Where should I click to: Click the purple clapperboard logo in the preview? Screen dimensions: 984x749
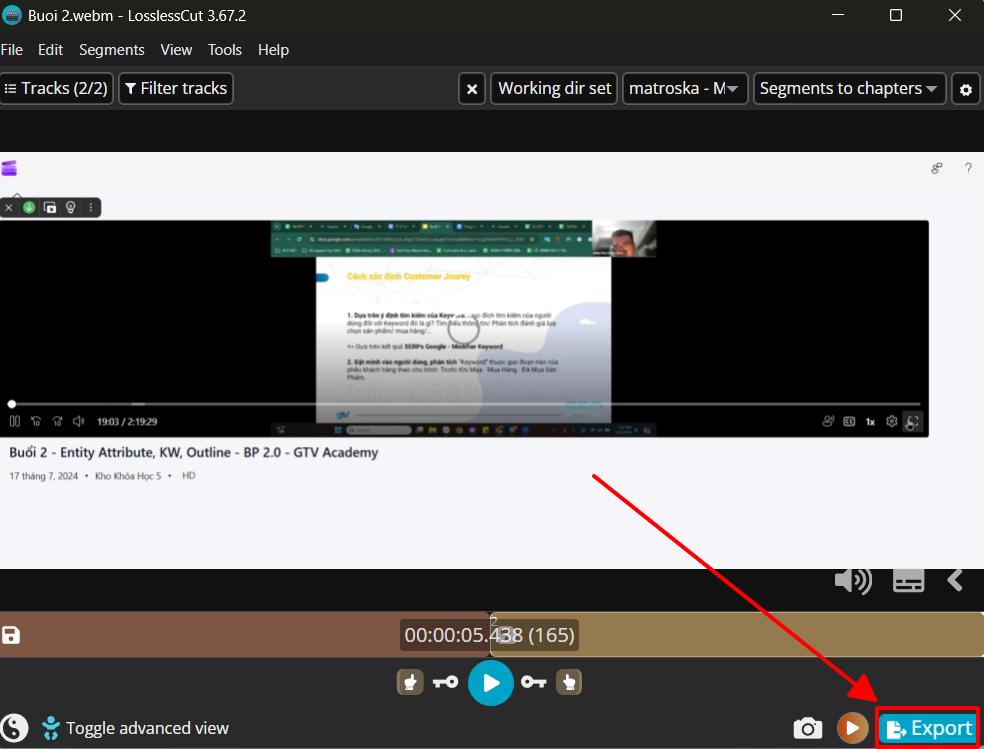(9, 168)
